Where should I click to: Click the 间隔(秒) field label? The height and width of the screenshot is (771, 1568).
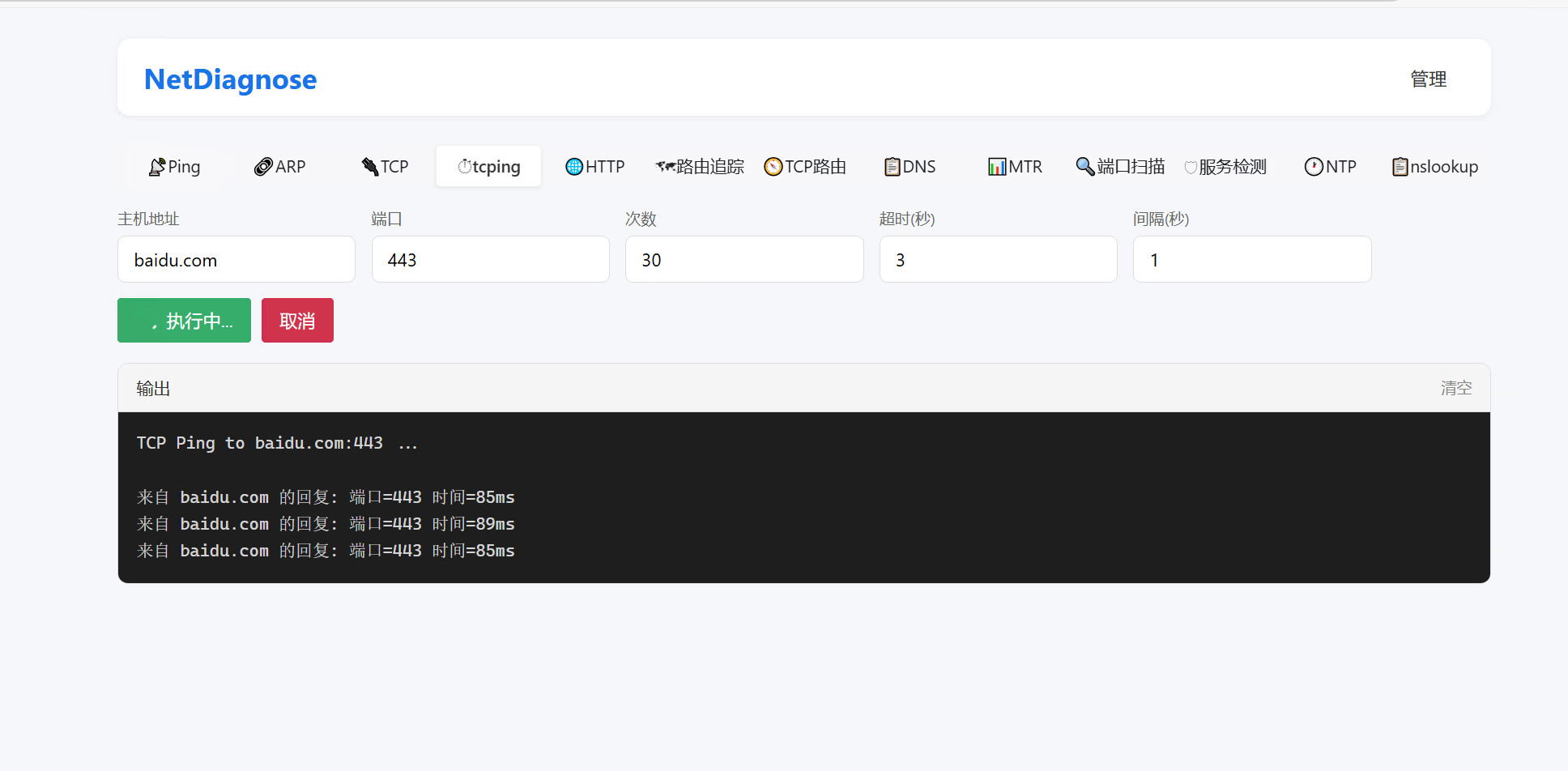(1161, 219)
